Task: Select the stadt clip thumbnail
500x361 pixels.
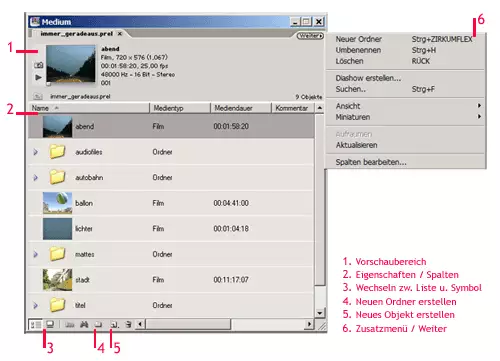Action: tap(57, 280)
